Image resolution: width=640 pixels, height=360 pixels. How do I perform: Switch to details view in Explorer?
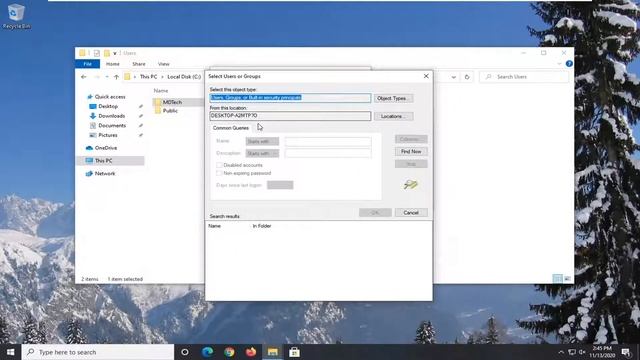(558, 278)
